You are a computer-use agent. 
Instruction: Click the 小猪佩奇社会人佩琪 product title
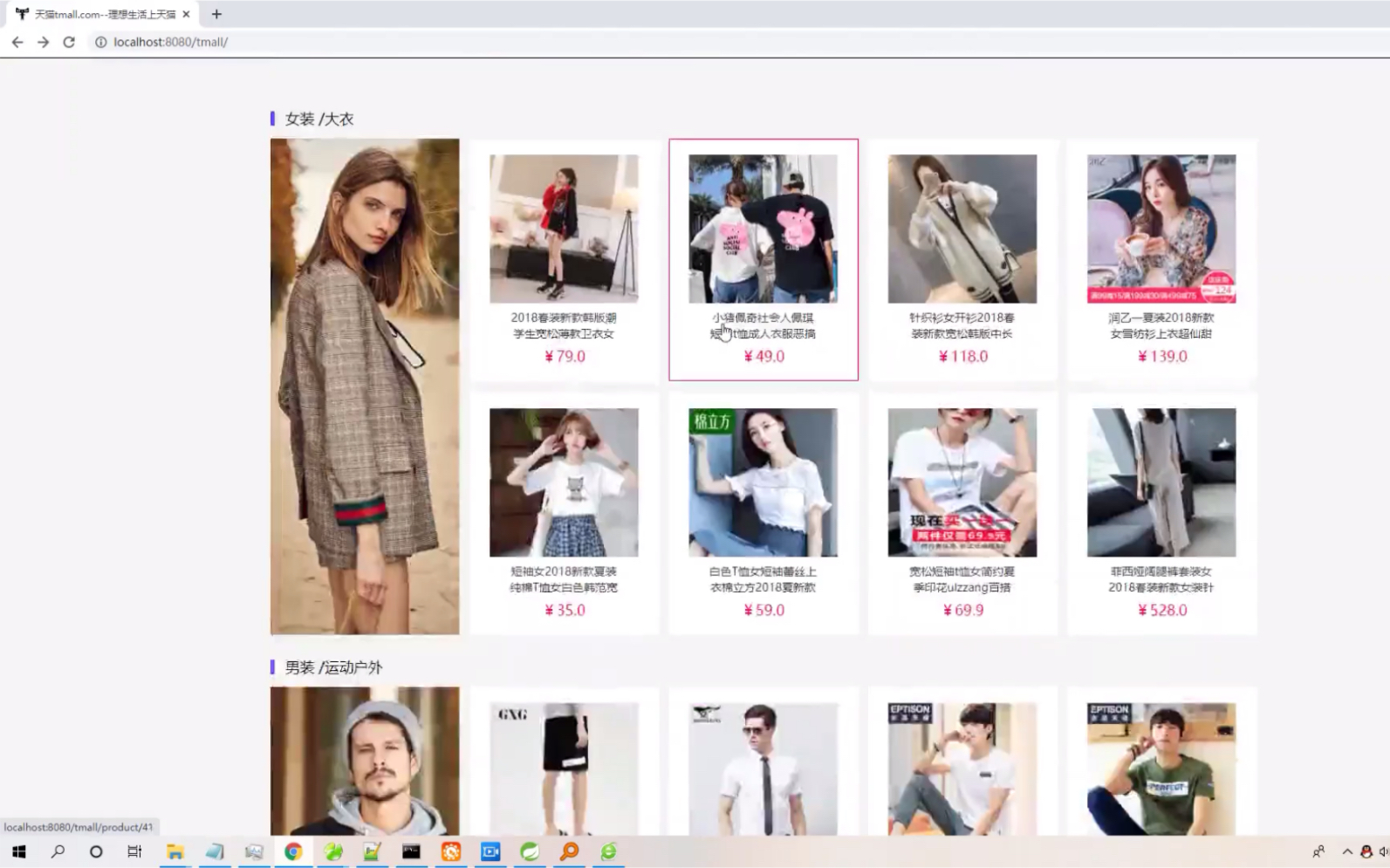(x=763, y=318)
